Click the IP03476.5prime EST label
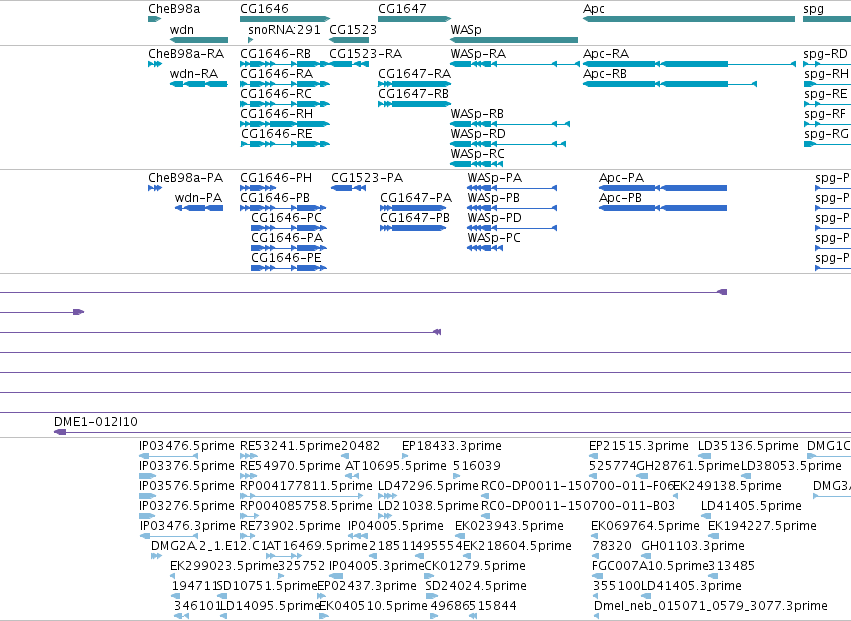Viewport: 851px width, 621px height. [187, 446]
